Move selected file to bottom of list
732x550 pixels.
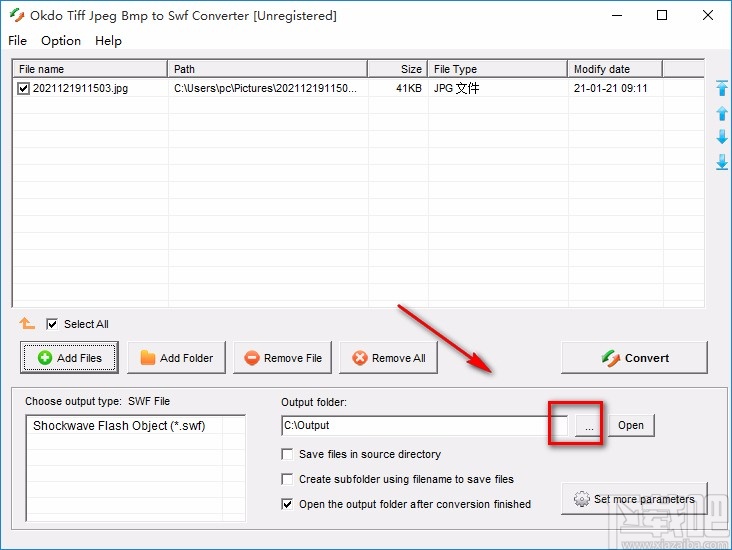click(721, 162)
